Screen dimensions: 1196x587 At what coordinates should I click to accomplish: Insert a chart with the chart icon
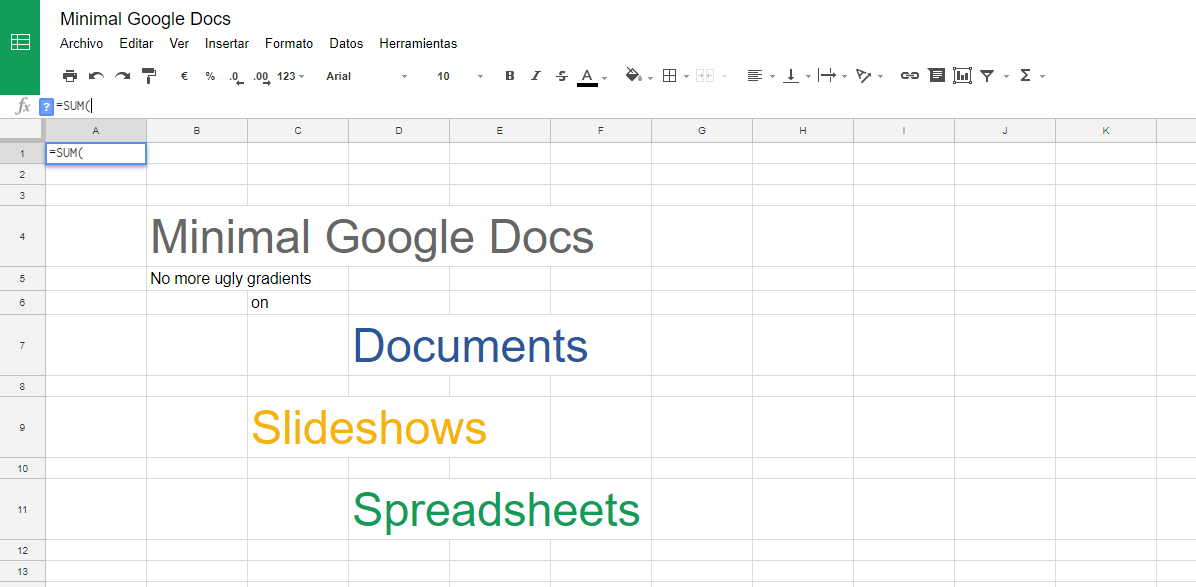(x=962, y=75)
